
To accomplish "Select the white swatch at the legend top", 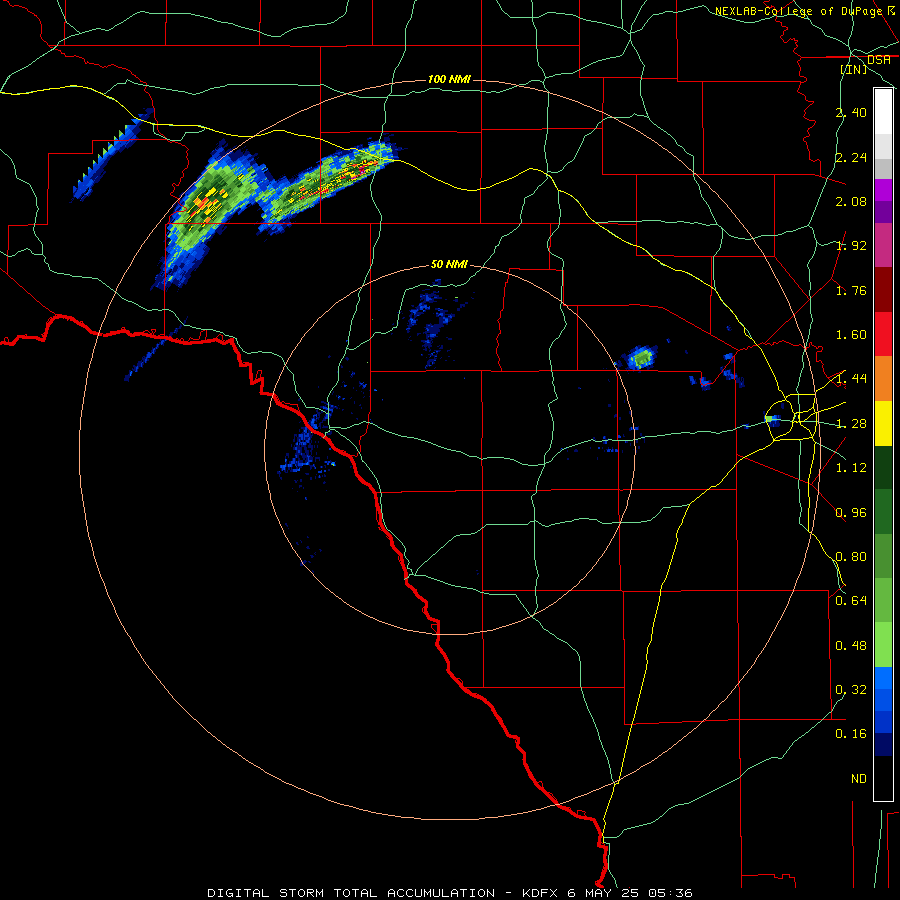I will pos(883,111).
